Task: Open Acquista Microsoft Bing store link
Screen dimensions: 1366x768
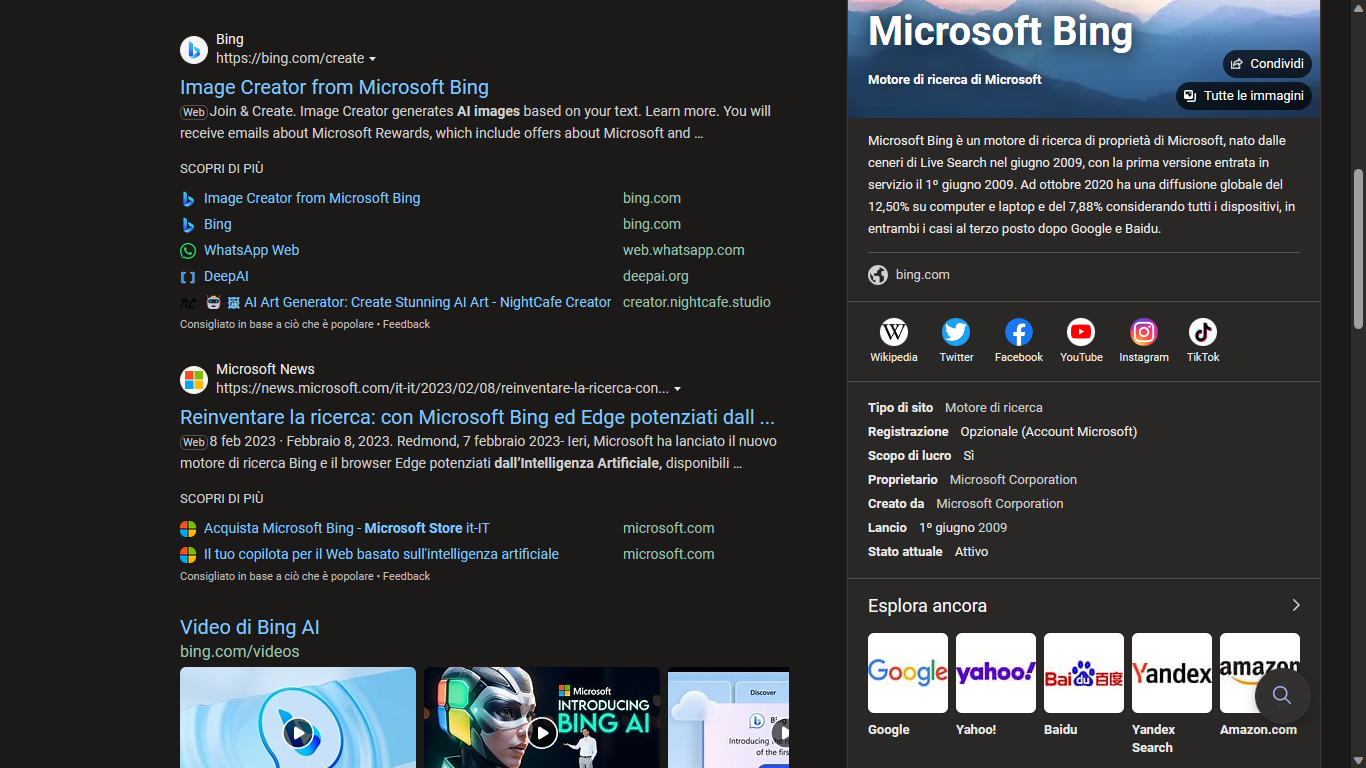Action: click(347, 528)
